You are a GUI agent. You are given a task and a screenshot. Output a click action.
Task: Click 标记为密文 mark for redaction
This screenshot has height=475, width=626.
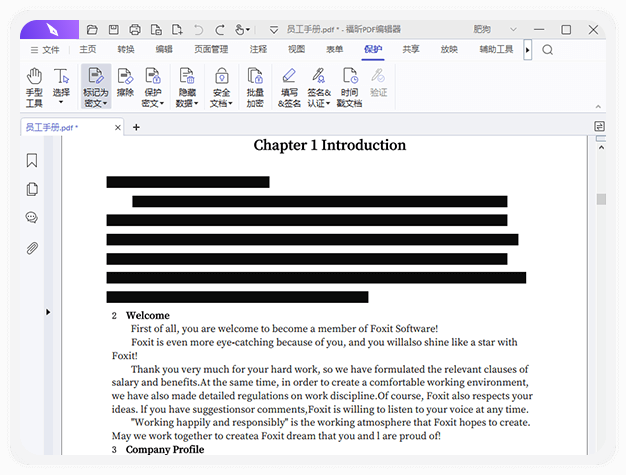96,87
